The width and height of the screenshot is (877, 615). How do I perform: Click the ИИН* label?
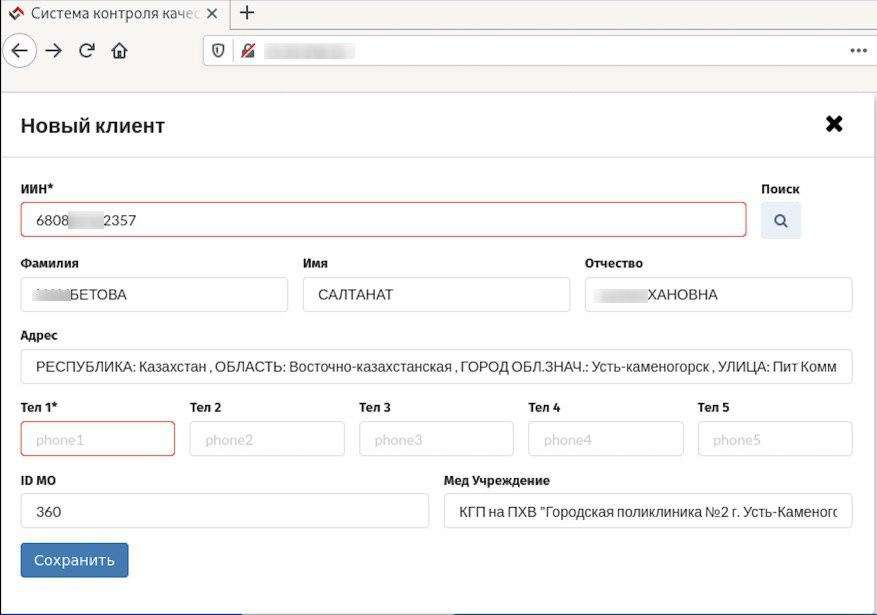(x=37, y=188)
